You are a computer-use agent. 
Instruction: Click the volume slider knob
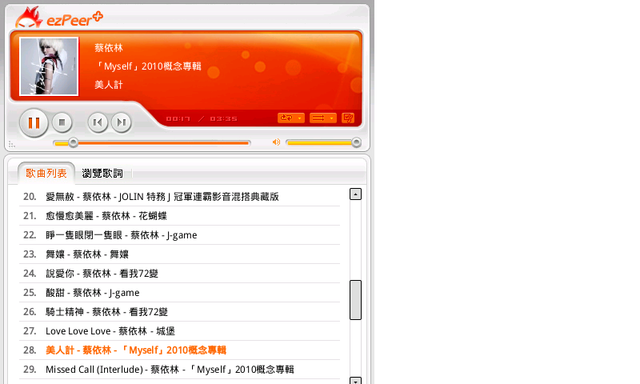(356, 142)
